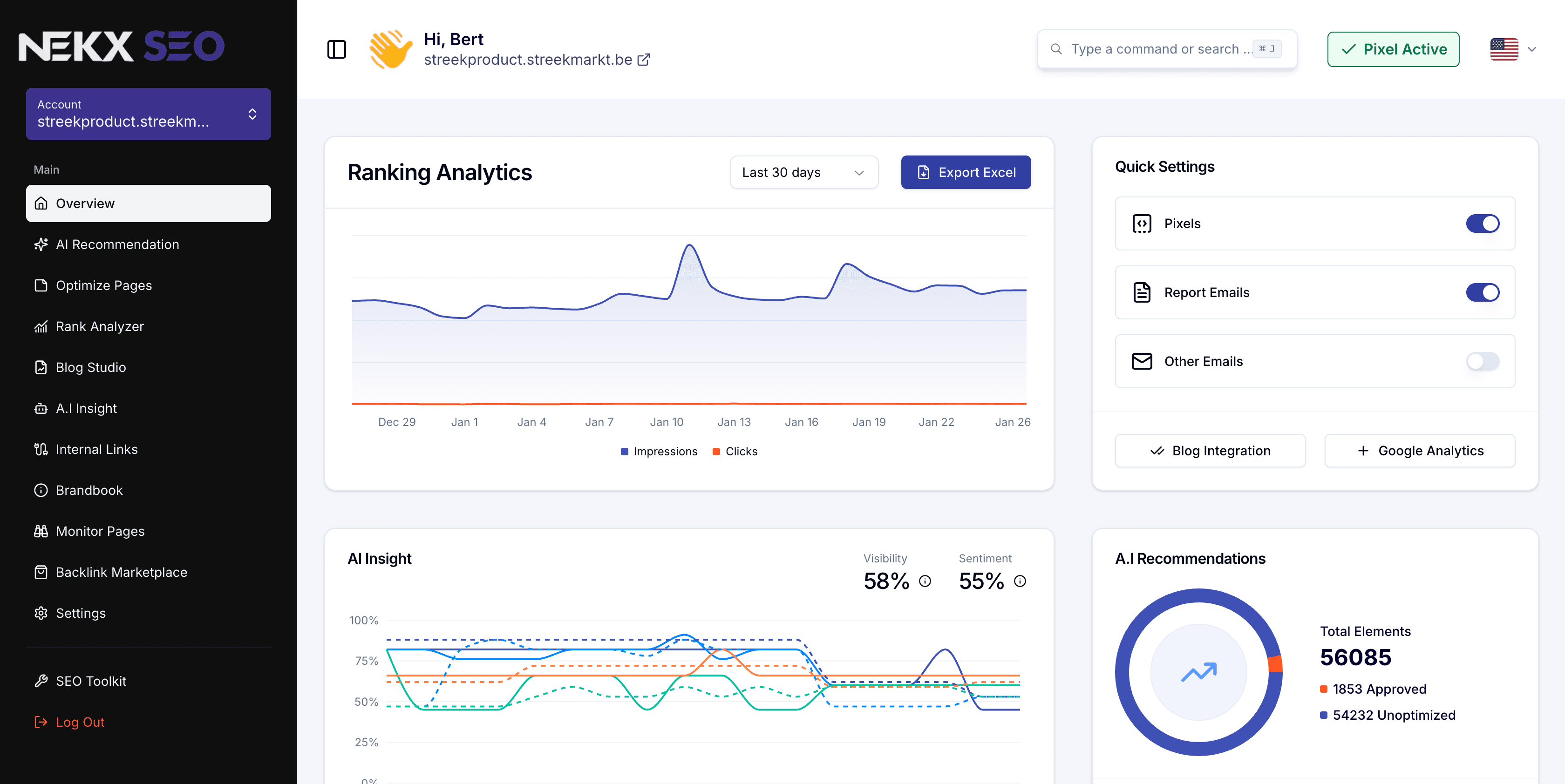Click the US flag language icon
This screenshot has height=784, width=1565.
click(1504, 49)
